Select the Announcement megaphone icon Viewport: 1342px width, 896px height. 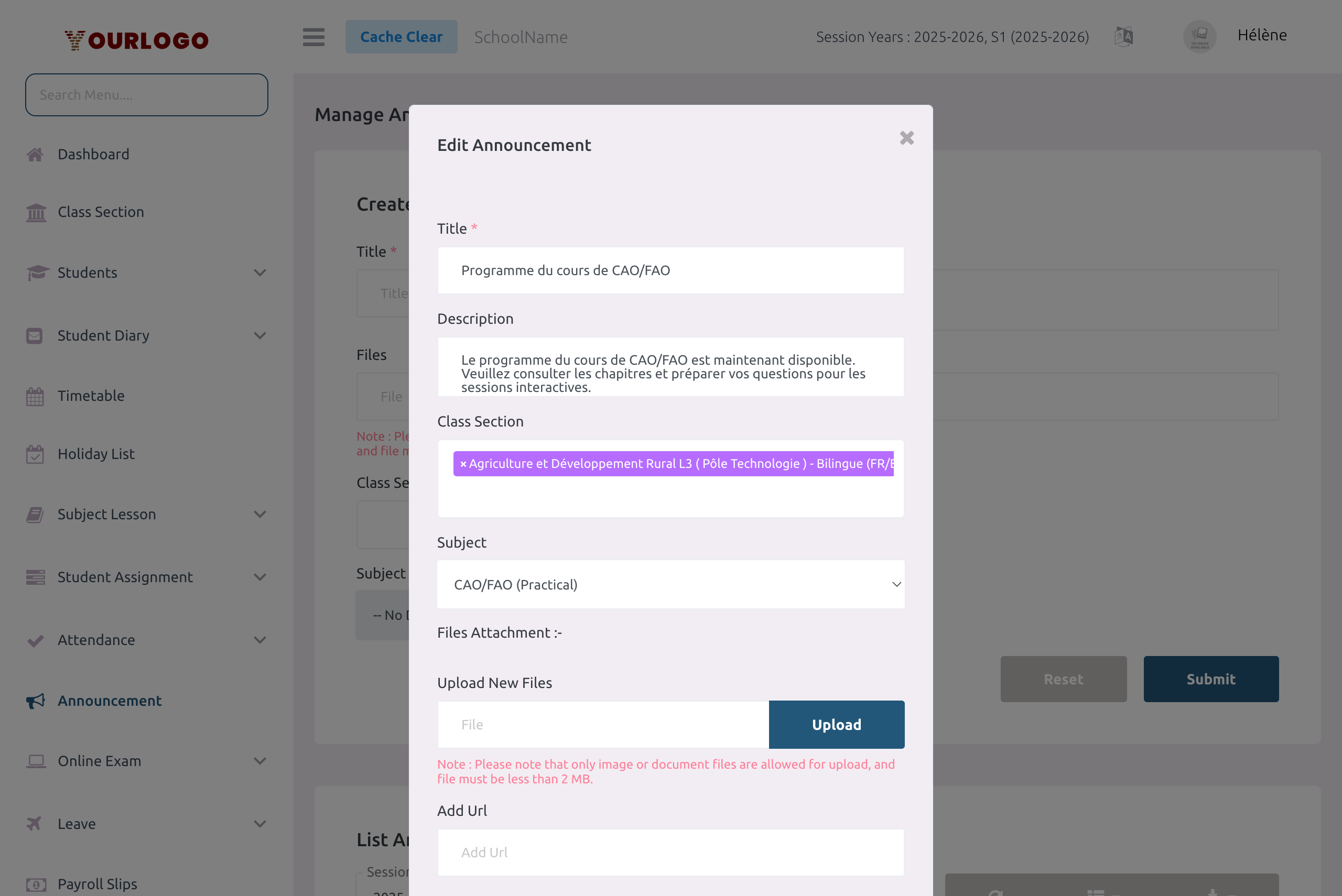[34, 701]
